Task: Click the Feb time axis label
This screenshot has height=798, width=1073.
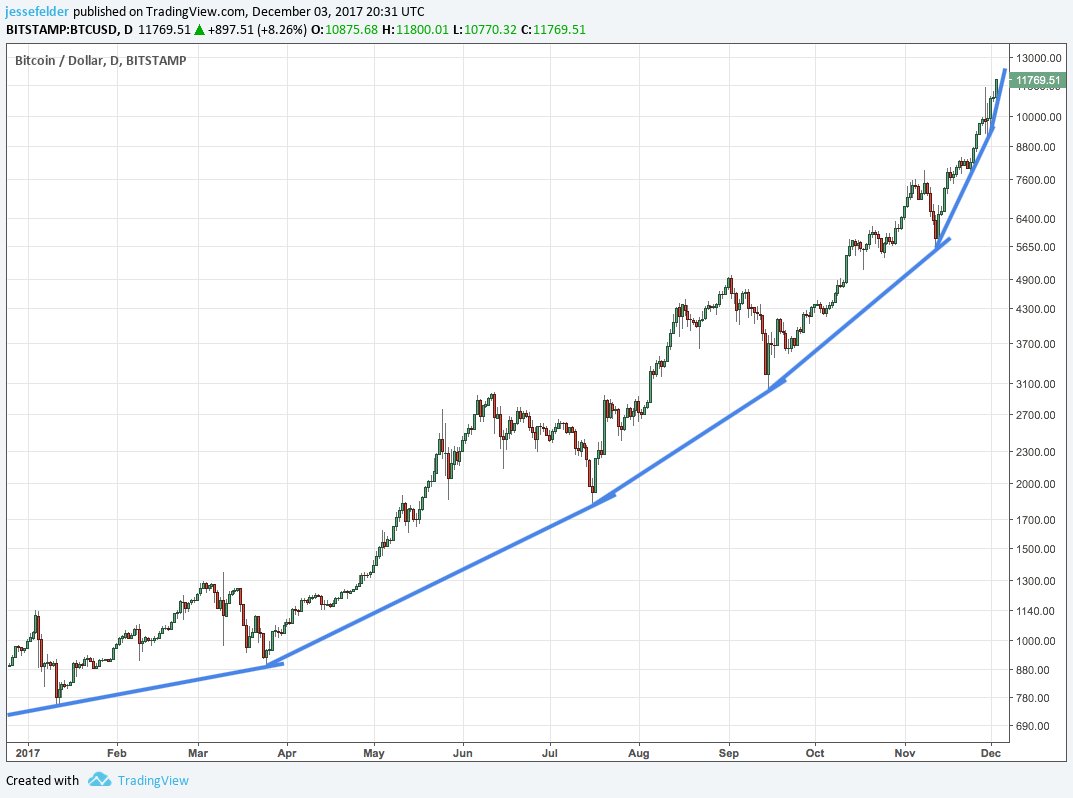Action: [117, 753]
